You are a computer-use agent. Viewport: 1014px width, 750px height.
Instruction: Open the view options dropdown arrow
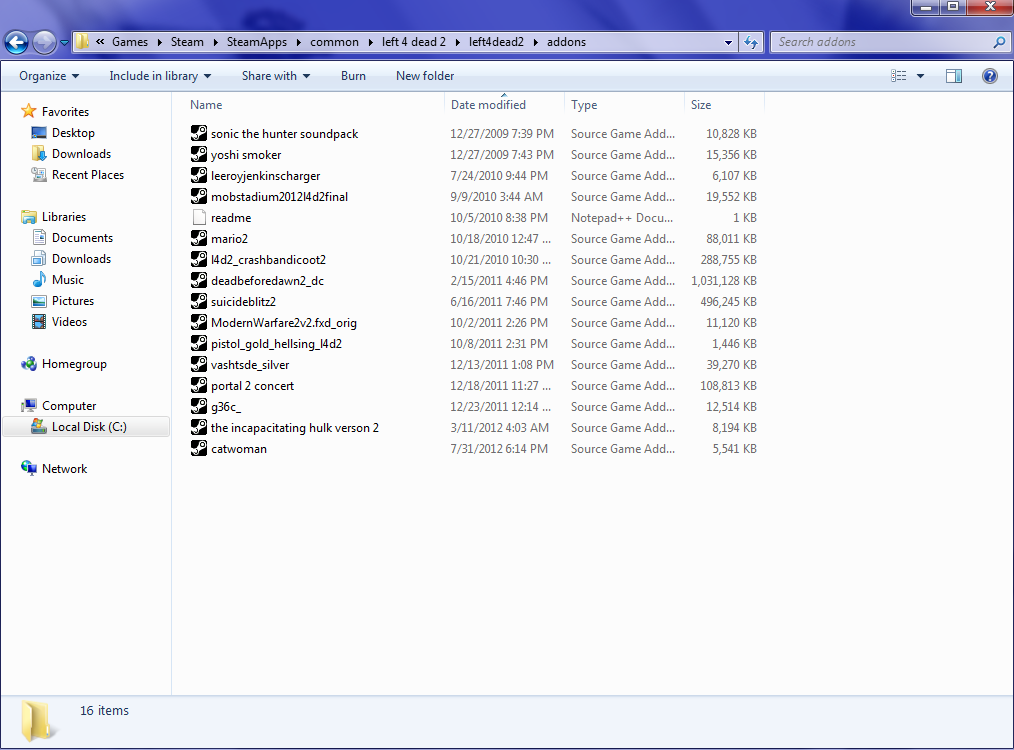(920, 76)
